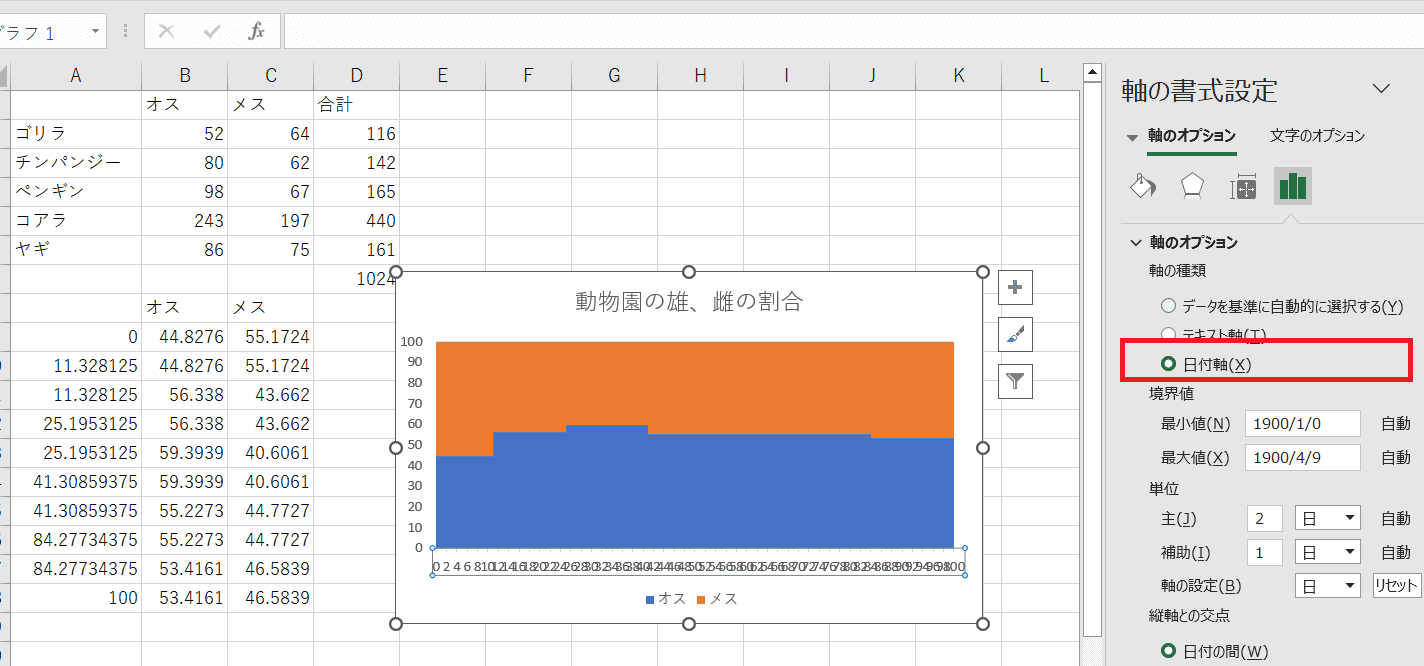Image resolution: width=1424 pixels, height=666 pixels.
Task: Open Size & Properties icon tab
Action: click(1243, 186)
